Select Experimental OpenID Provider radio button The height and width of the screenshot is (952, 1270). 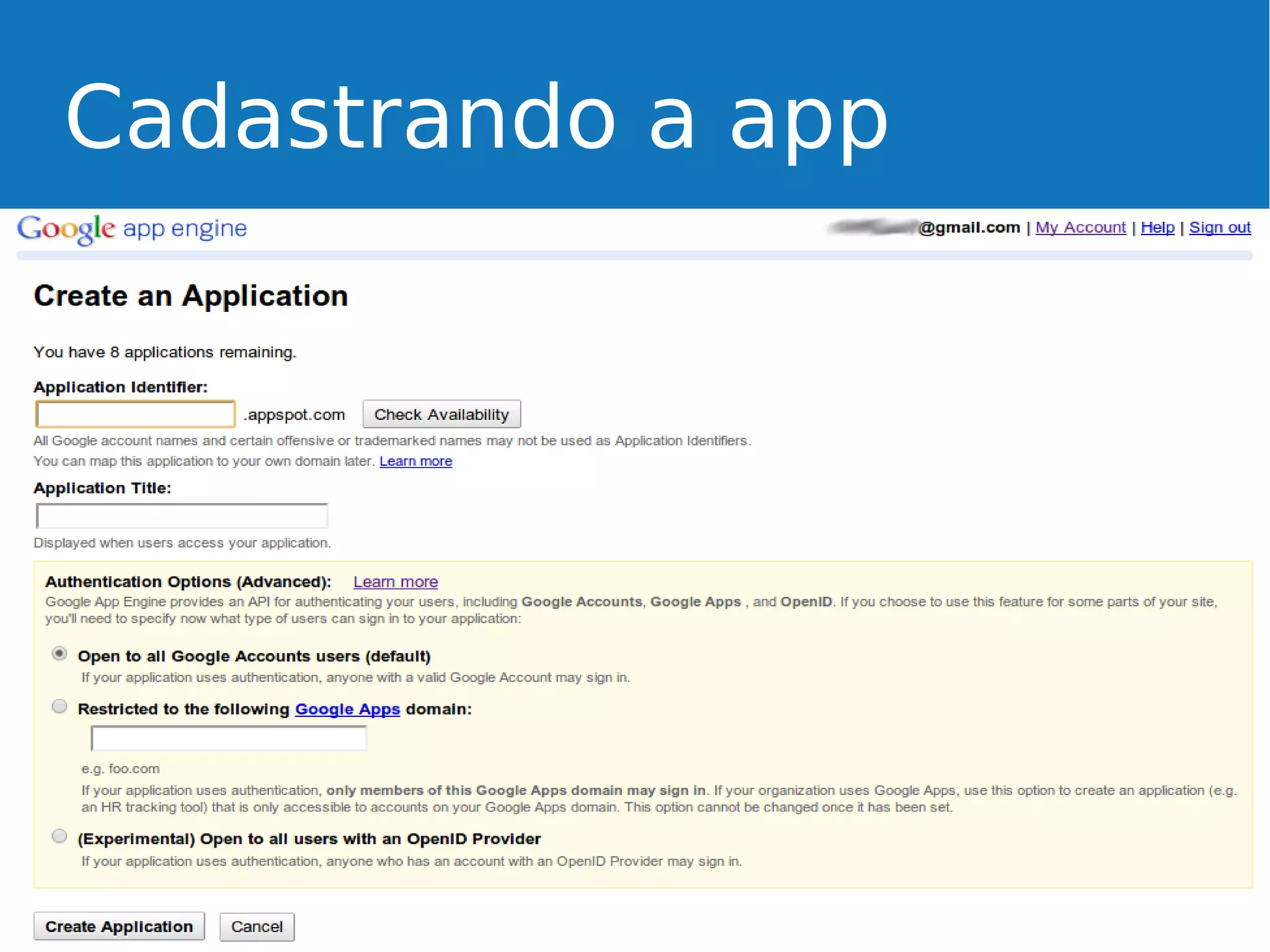(x=60, y=836)
